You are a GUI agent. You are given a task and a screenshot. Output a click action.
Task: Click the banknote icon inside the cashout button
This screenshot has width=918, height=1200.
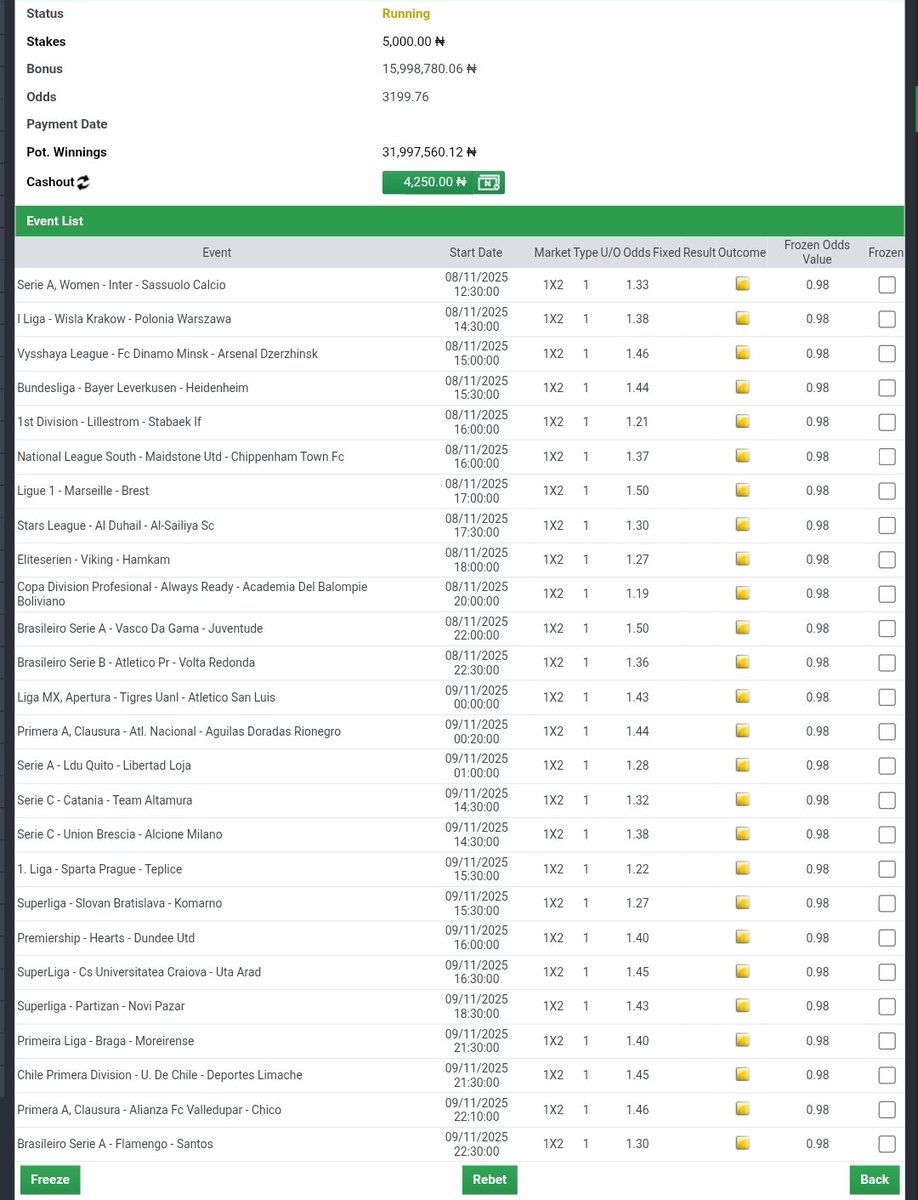[x=489, y=182]
